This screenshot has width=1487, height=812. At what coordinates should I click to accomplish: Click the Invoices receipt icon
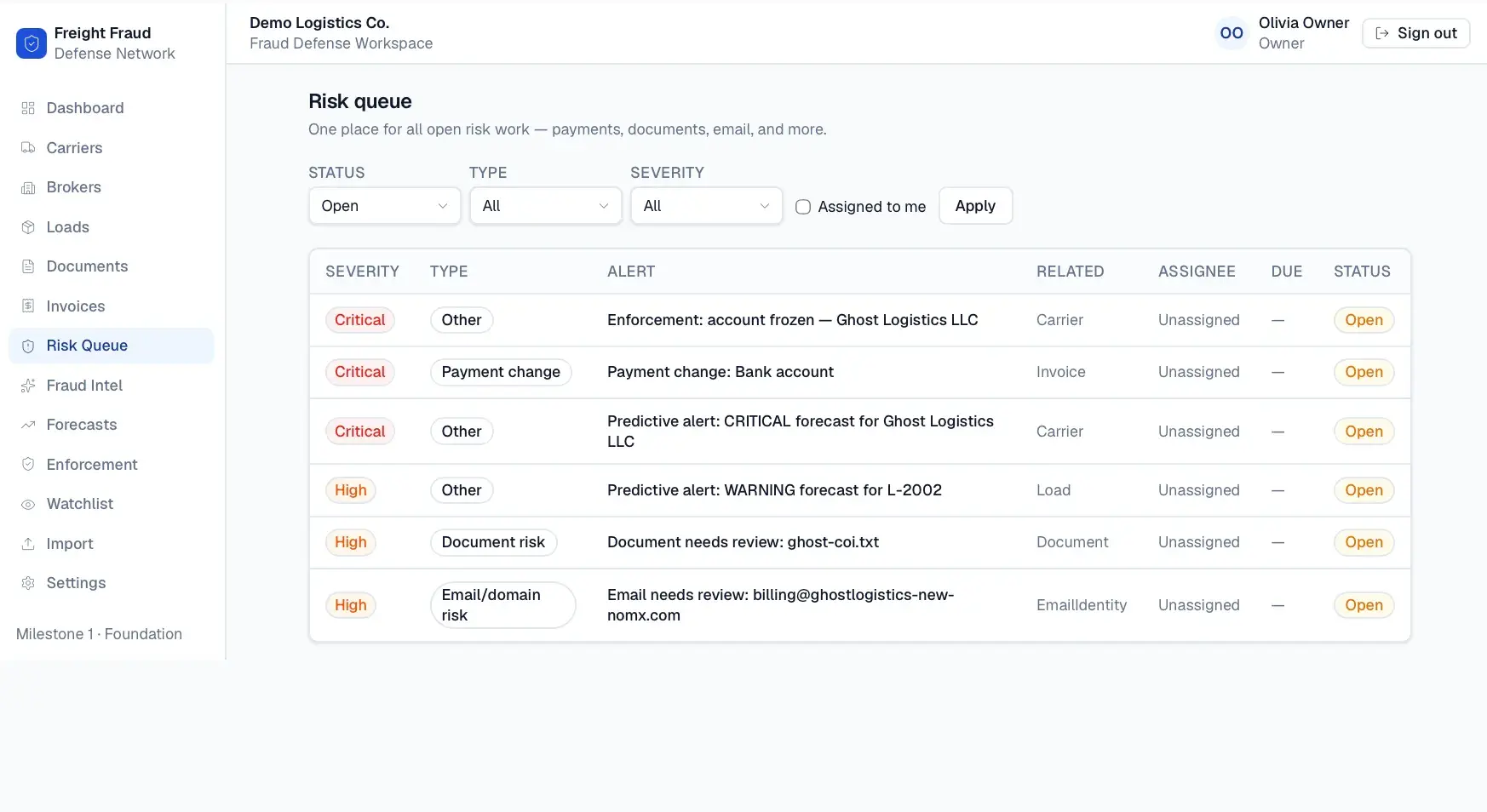click(x=28, y=306)
